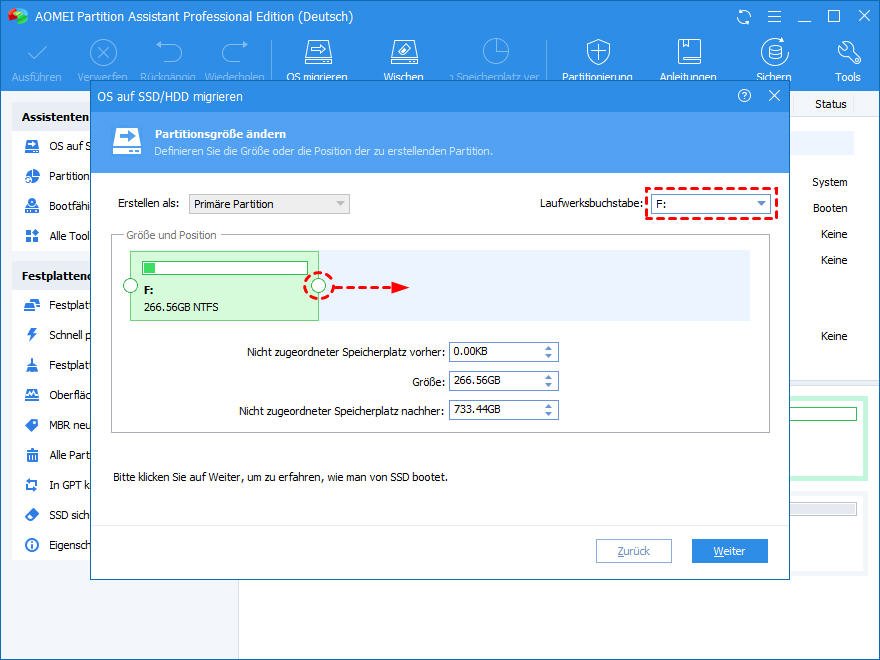Close the OS migrieren dialog

coord(774,96)
